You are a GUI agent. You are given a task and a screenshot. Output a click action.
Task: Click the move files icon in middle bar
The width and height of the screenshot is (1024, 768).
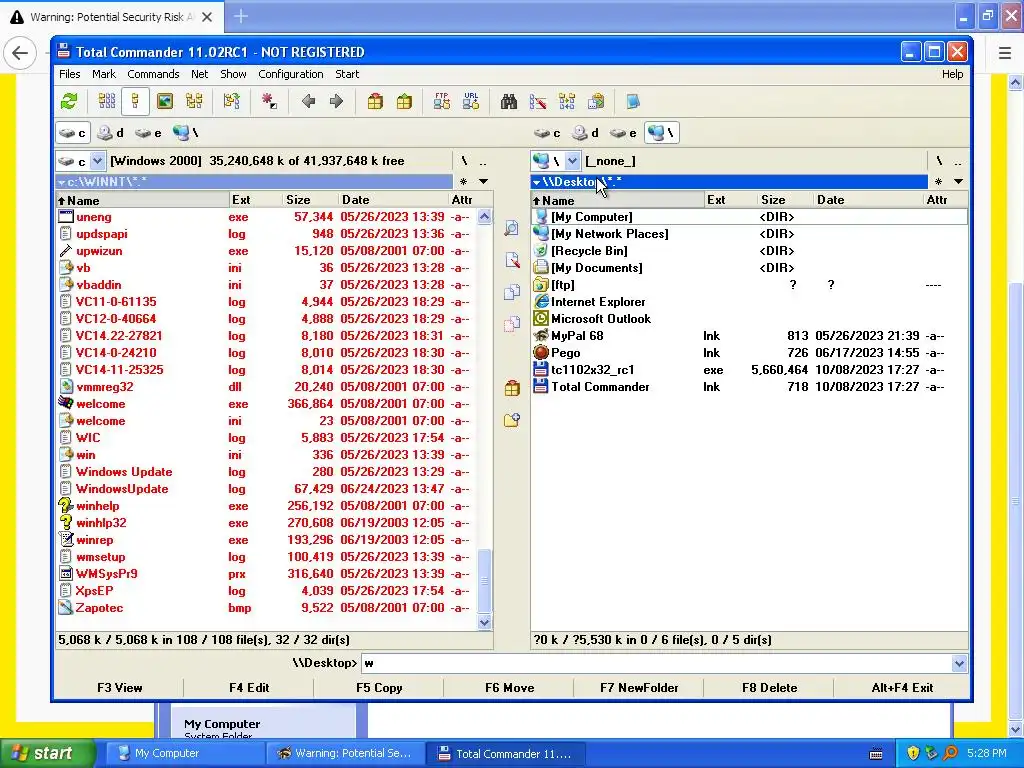[512, 324]
